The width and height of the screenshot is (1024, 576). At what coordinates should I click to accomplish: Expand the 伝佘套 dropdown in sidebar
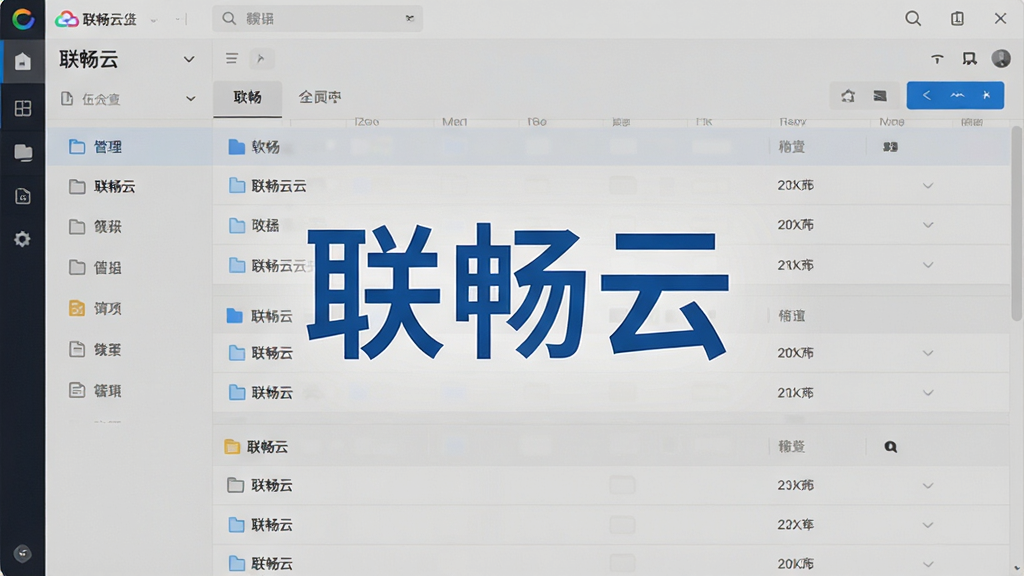click(190, 99)
